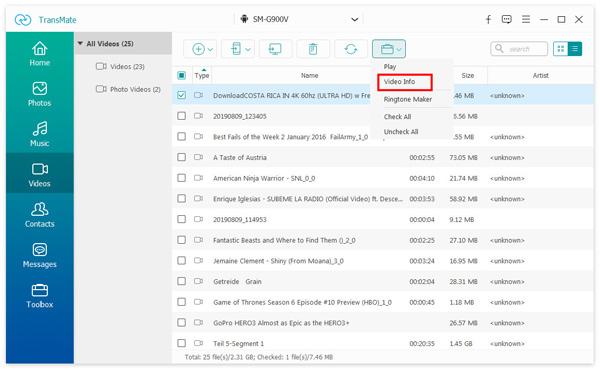
Task: Check the Fantastic Beasts video checkbox
Action: (181, 240)
